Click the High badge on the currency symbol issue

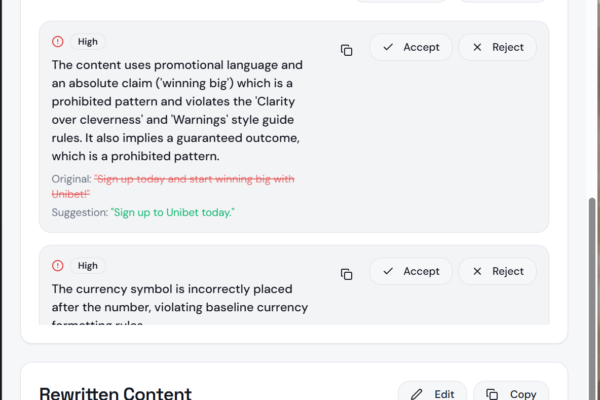click(x=88, y=266)
